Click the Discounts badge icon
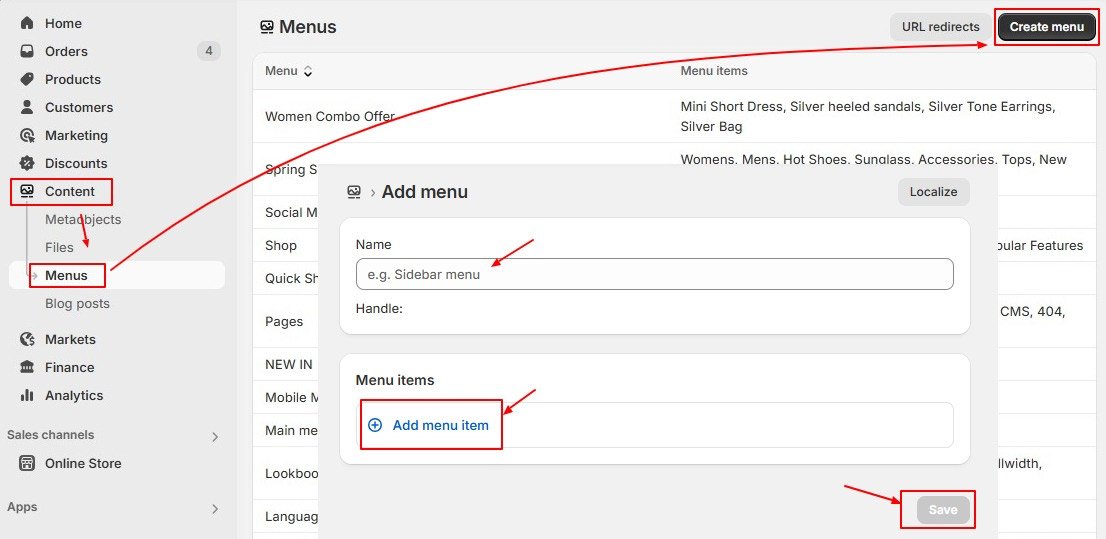The height and width of the screenshot is (539, 1106). point(27,163)
